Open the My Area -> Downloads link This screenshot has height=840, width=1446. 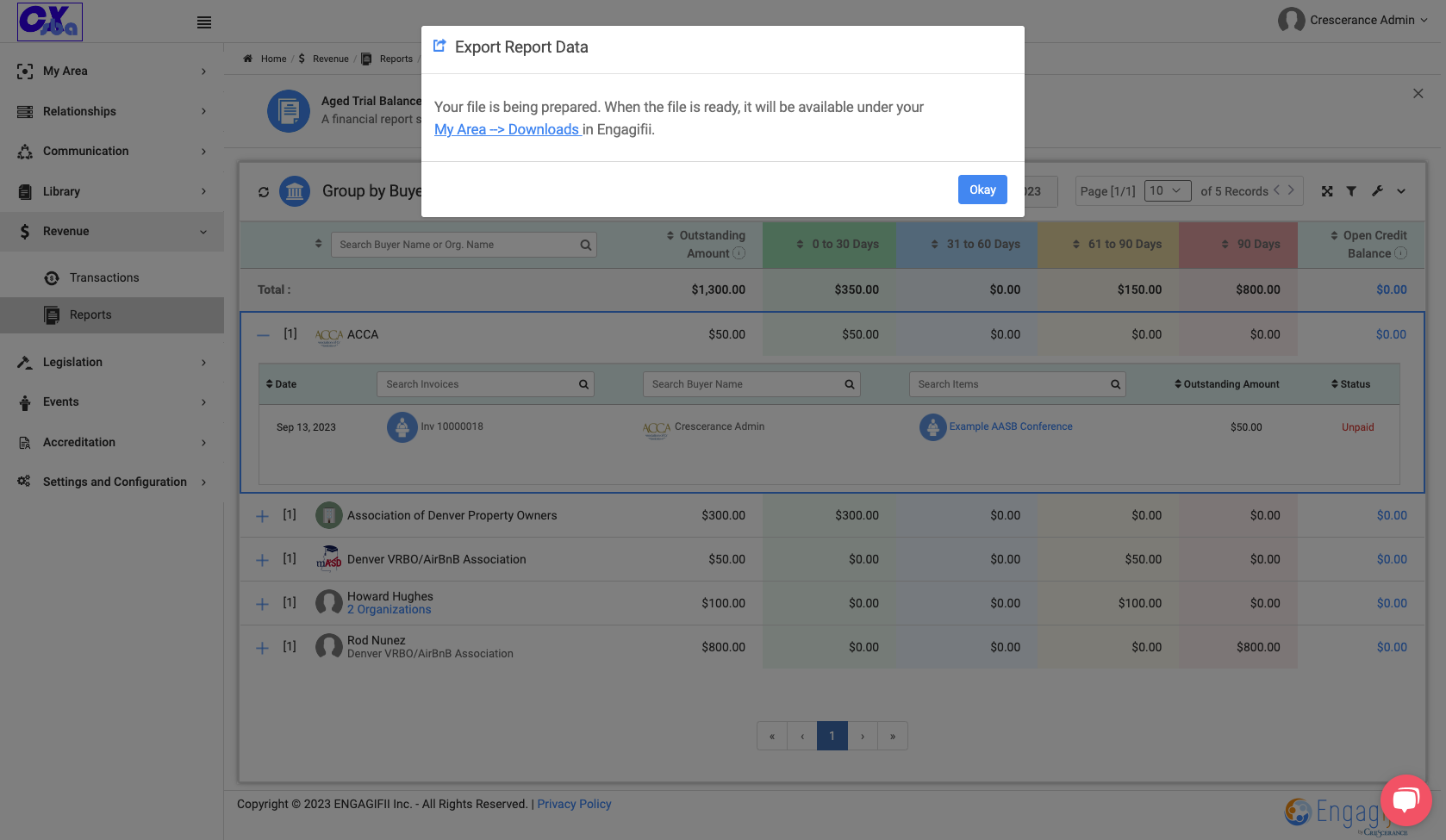[x=507, y=129]
